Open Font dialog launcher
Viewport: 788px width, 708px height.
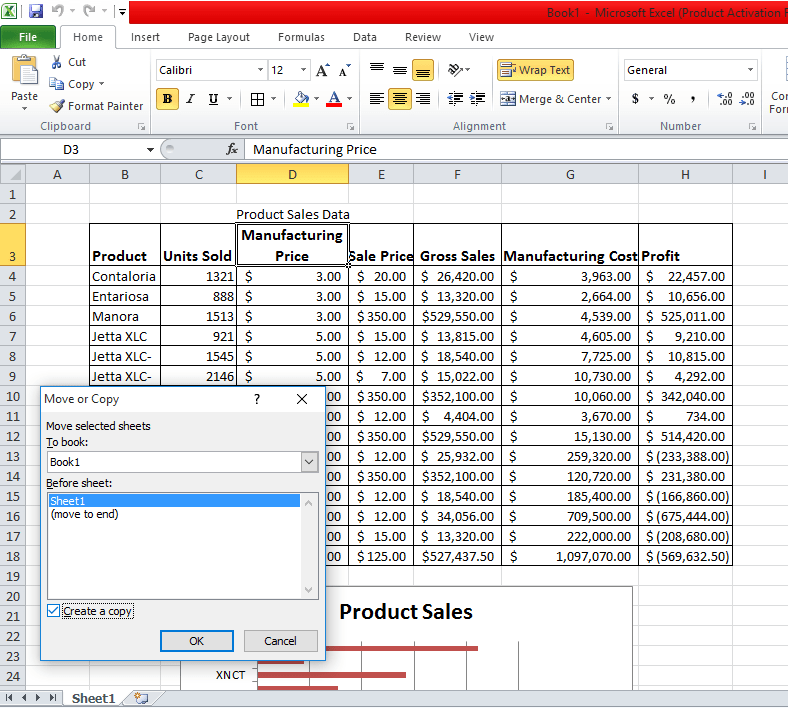(350, 127)
